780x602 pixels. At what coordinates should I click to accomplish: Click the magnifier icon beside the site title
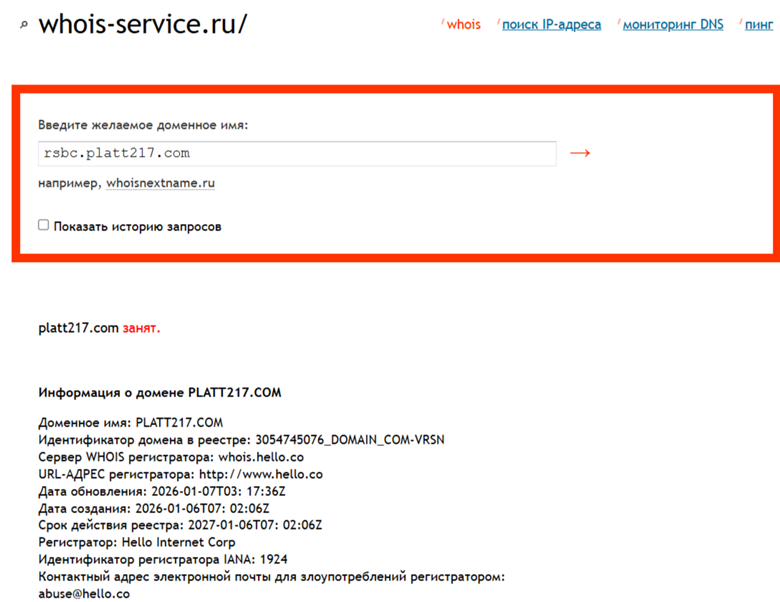coord(24,24)
